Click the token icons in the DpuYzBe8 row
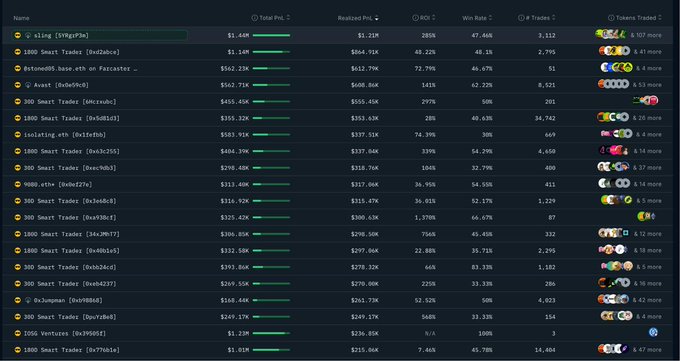The image size is (680, 361). coord(617,316)
